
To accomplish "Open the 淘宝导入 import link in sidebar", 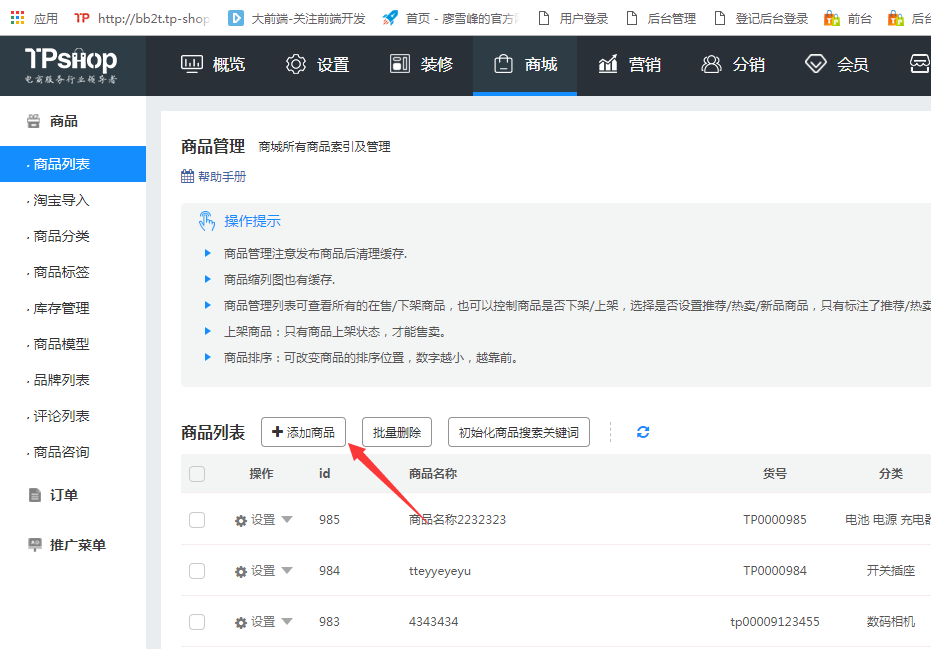I will 60,200.
